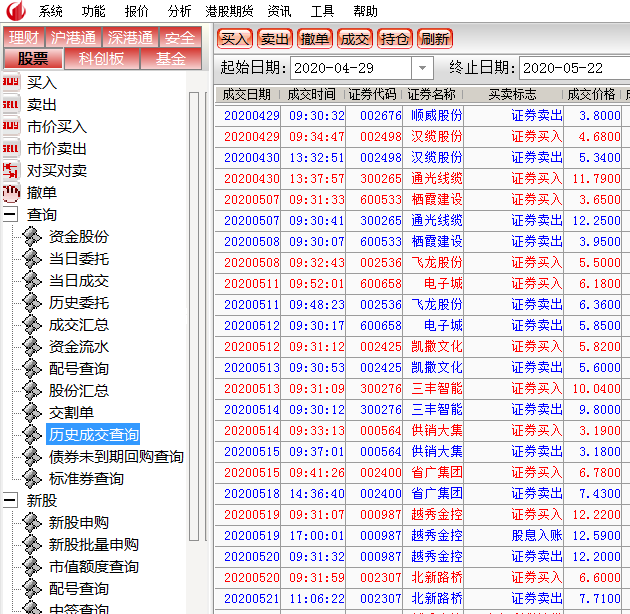Click the 撤单 toolbar button
Screen dimensions: 630x614
[315, 39]
